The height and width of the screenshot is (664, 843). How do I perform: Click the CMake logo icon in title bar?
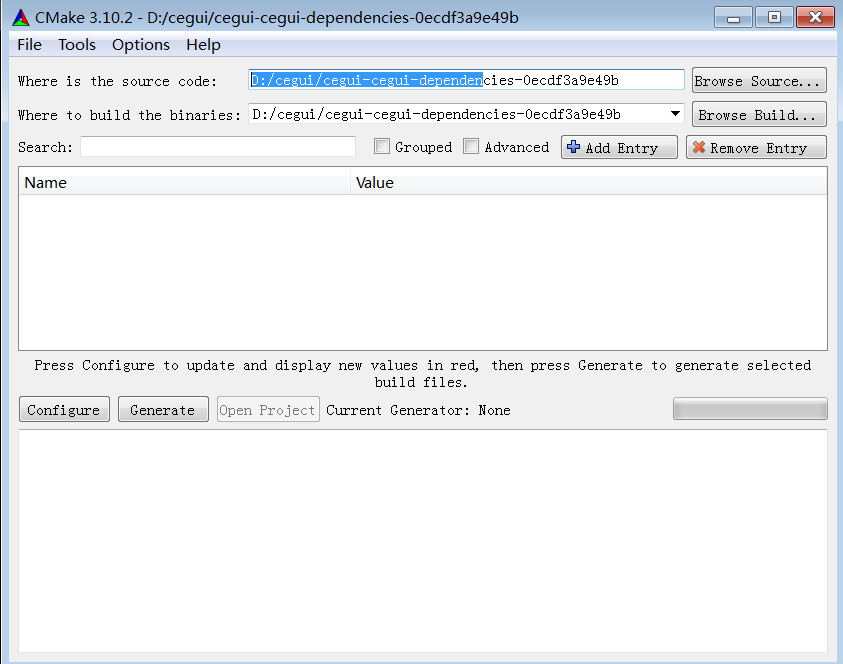point(20,18)
